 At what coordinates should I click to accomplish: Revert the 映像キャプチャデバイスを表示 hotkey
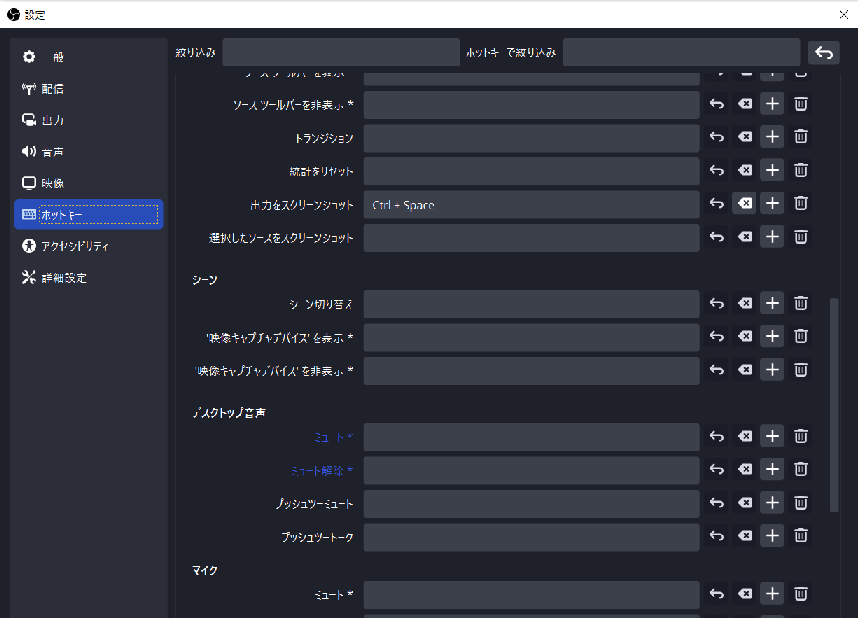[716, 336]
